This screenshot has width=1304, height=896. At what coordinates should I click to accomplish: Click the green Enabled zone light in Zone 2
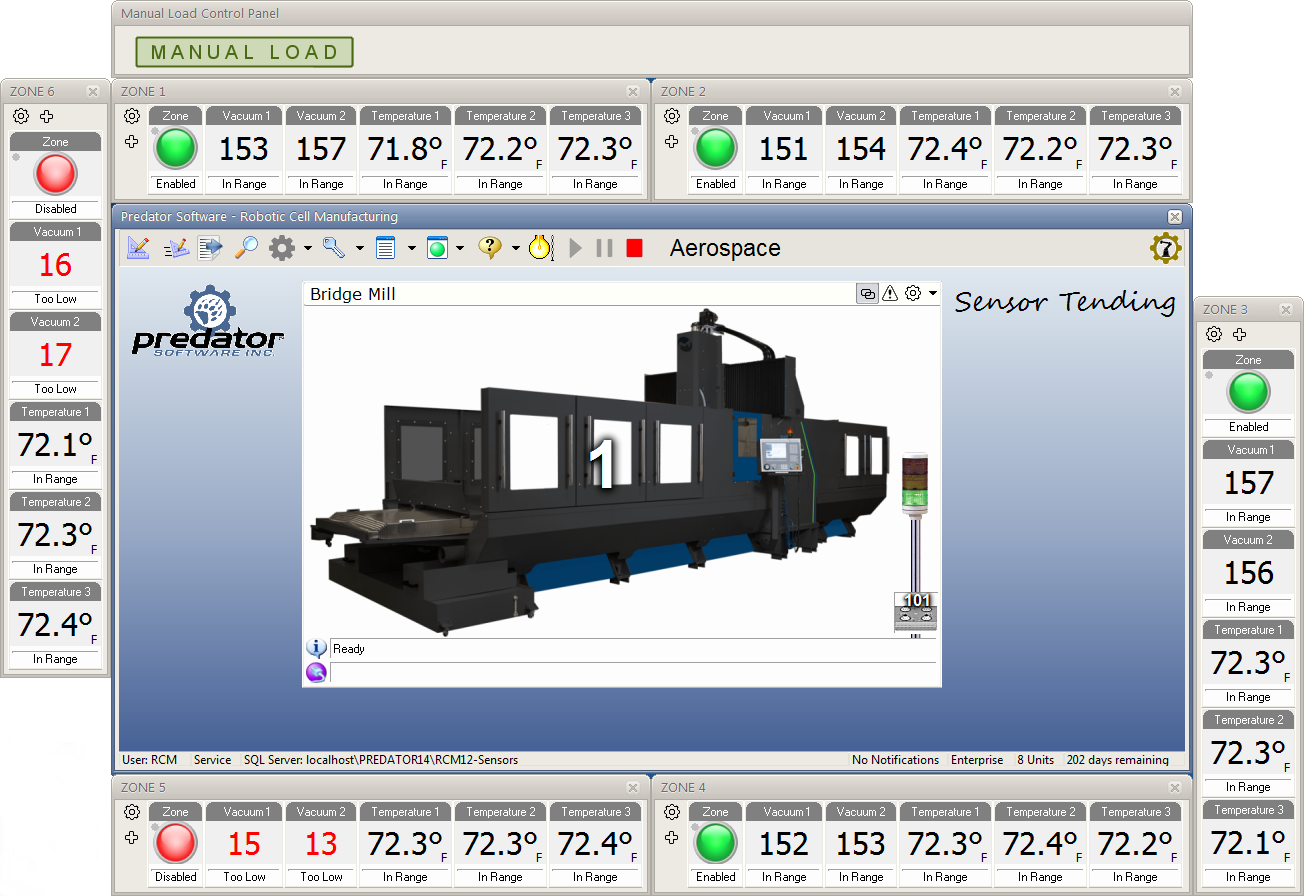pos(715,149)
